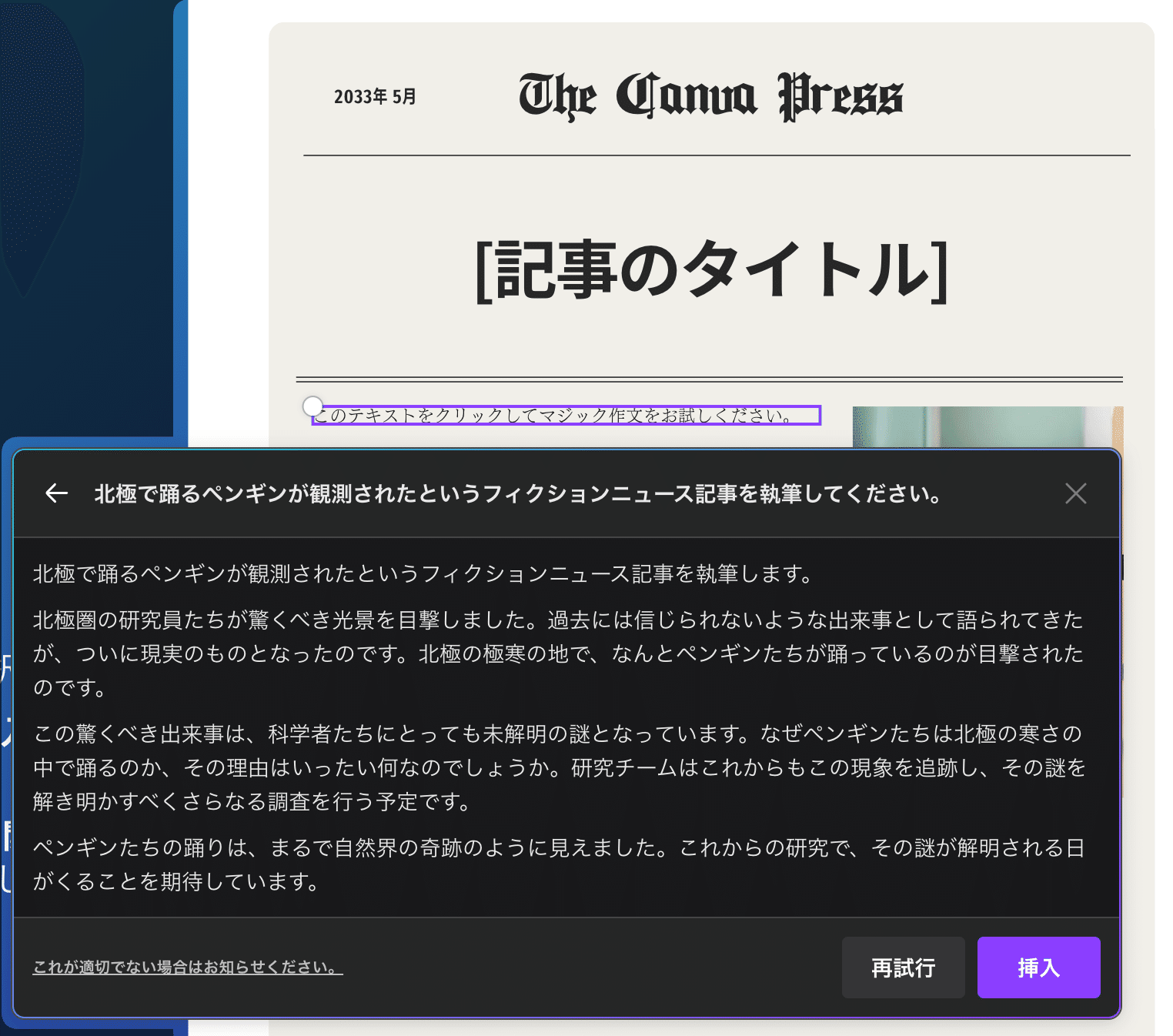Click the photo thumbnail right of the text box

pos(987,426)
